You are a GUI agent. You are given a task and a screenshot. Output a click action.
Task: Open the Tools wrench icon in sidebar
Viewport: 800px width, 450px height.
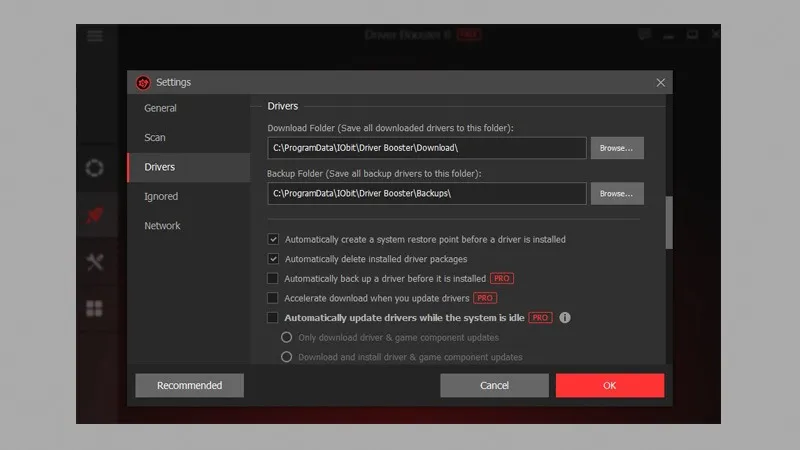click(94, 262)
